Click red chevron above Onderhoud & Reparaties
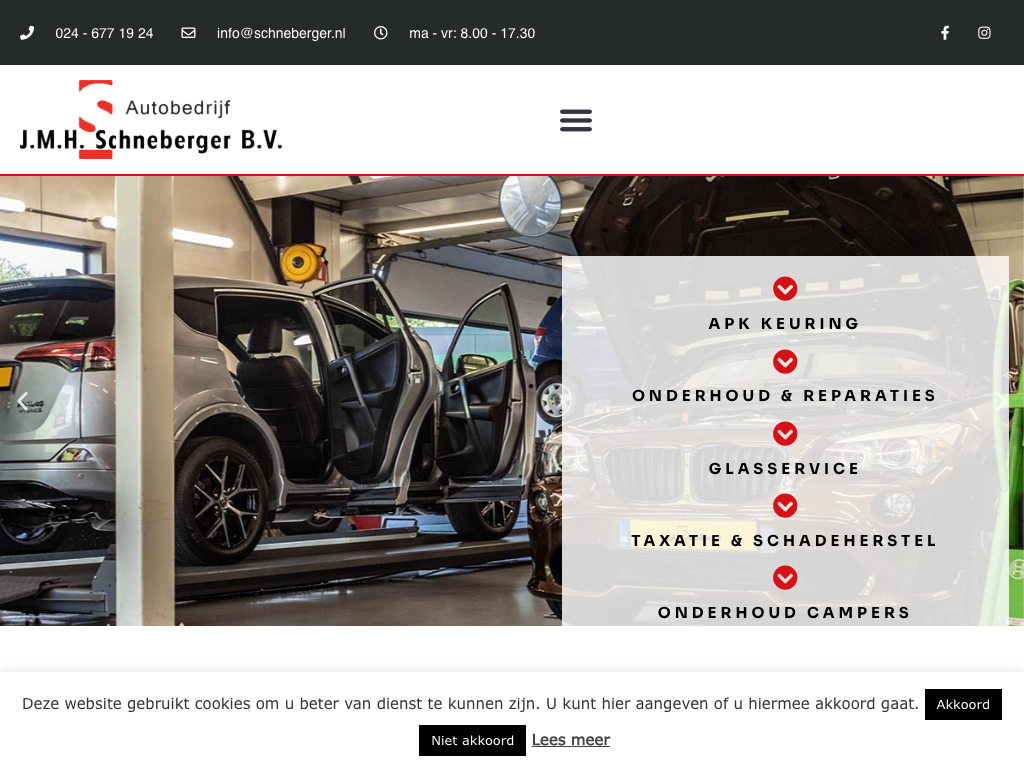This screenshot has height=768, width=1024. [x=785, y=361]
